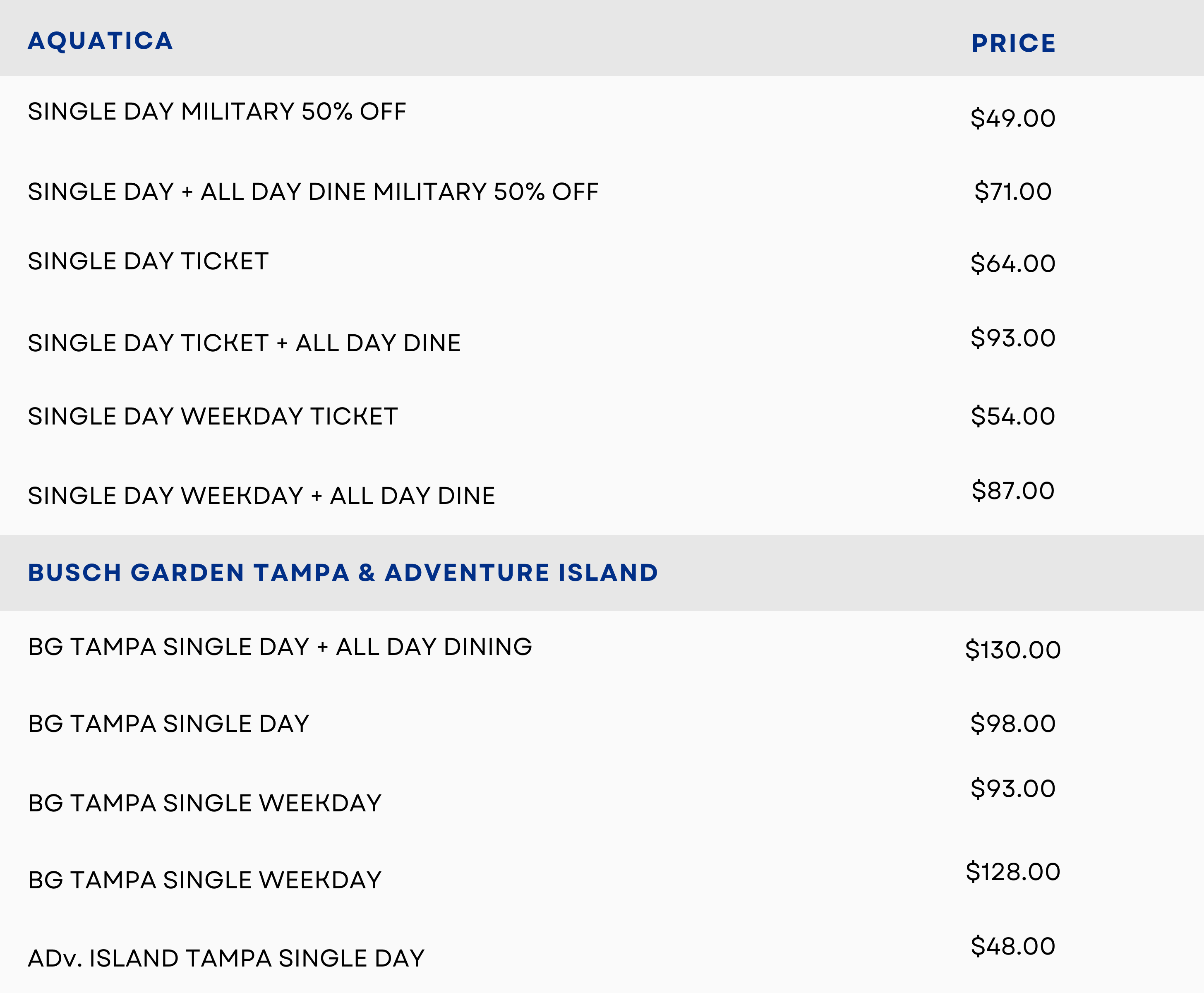Select Single Day Ticket + All Day Dine label
The image size is (1204, 993).
pyautogui.click(x=244, y=343)
